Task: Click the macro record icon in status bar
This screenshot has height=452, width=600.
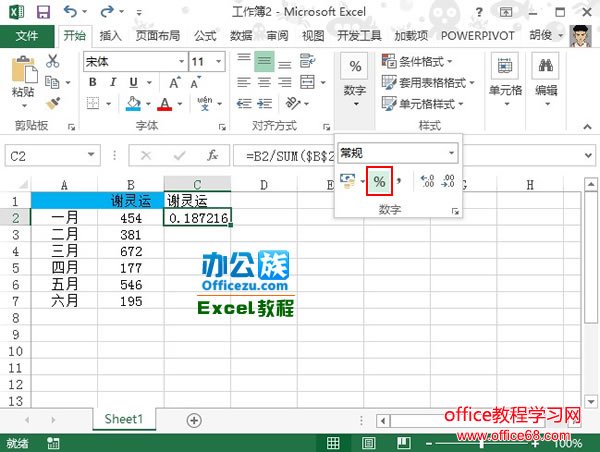Action: (x=53, y=444)
